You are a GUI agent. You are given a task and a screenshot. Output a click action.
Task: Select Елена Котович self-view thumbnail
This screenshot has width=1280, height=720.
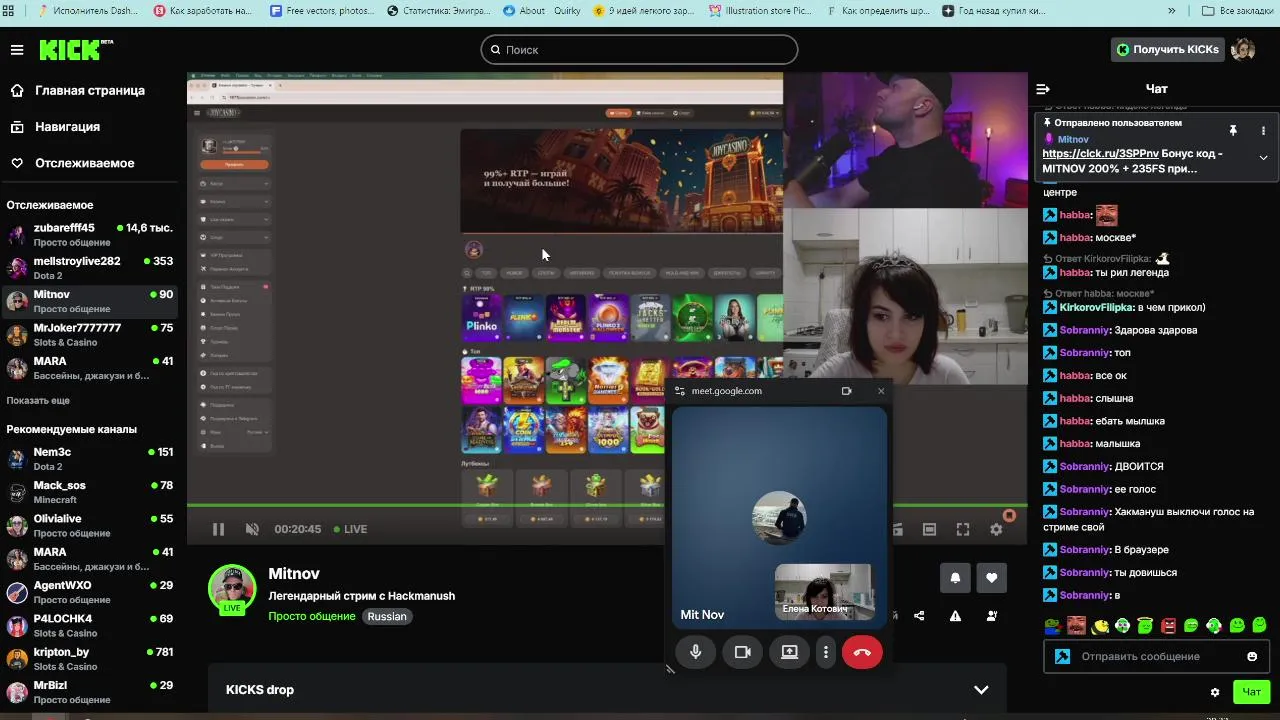(x=824, y=591)
